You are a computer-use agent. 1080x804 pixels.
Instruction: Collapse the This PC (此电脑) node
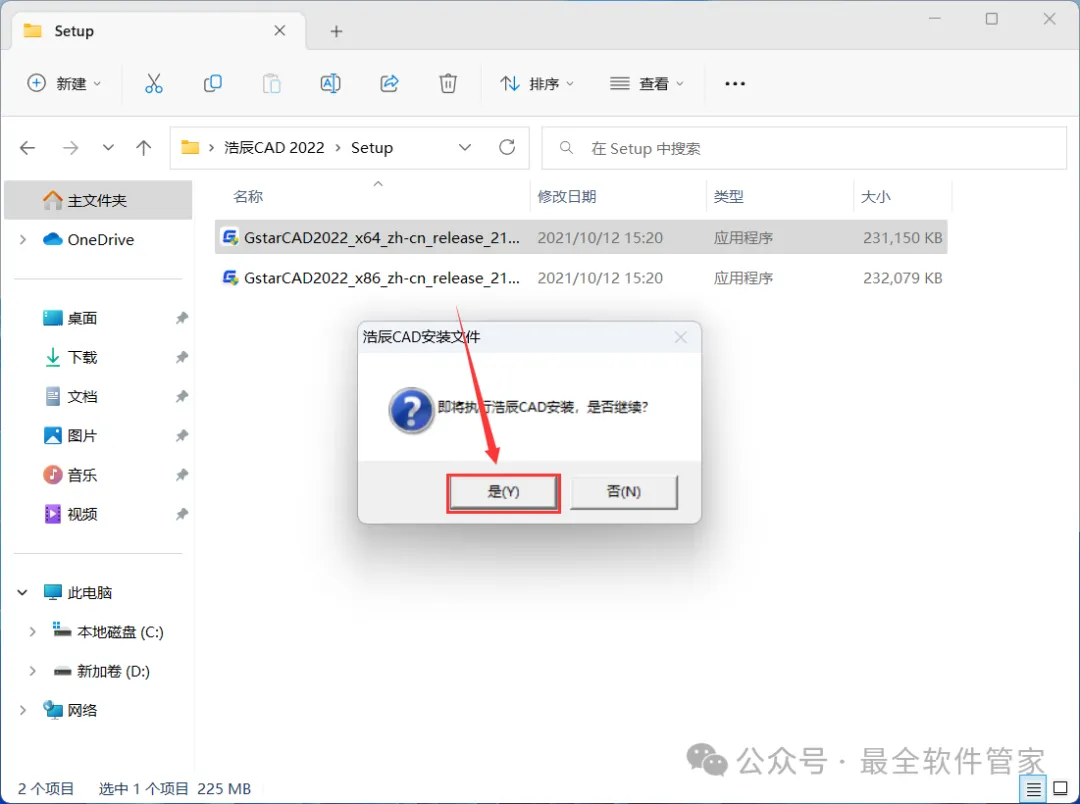(x=23, y=592)
